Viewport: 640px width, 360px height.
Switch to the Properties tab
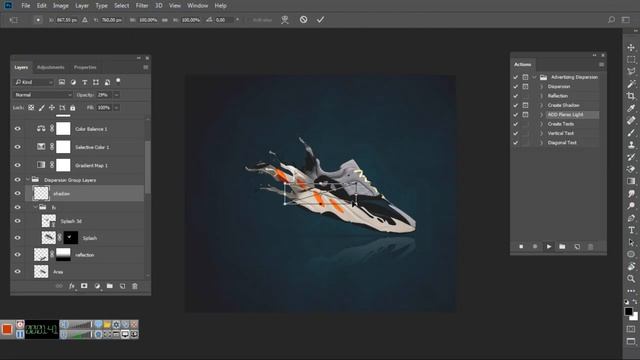[x=85, y=67]
